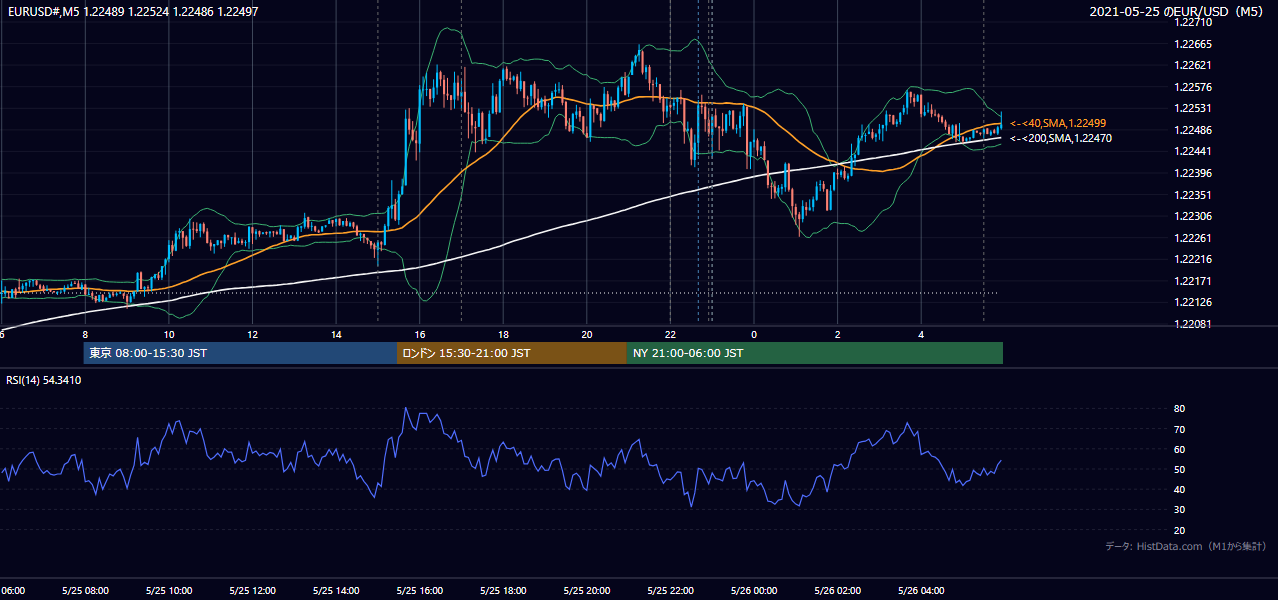Click the 1.22531 price axis label

1193,108
